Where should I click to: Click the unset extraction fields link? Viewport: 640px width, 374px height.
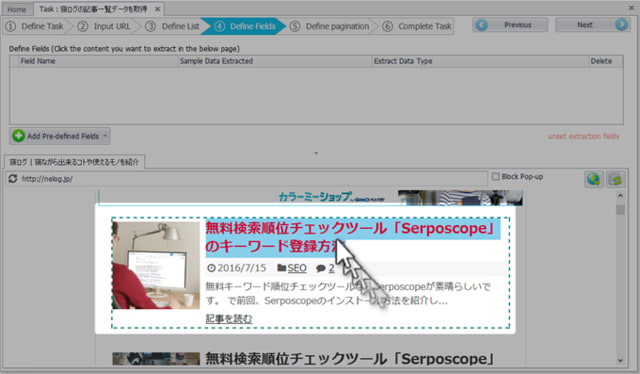[x=584, y=136]
